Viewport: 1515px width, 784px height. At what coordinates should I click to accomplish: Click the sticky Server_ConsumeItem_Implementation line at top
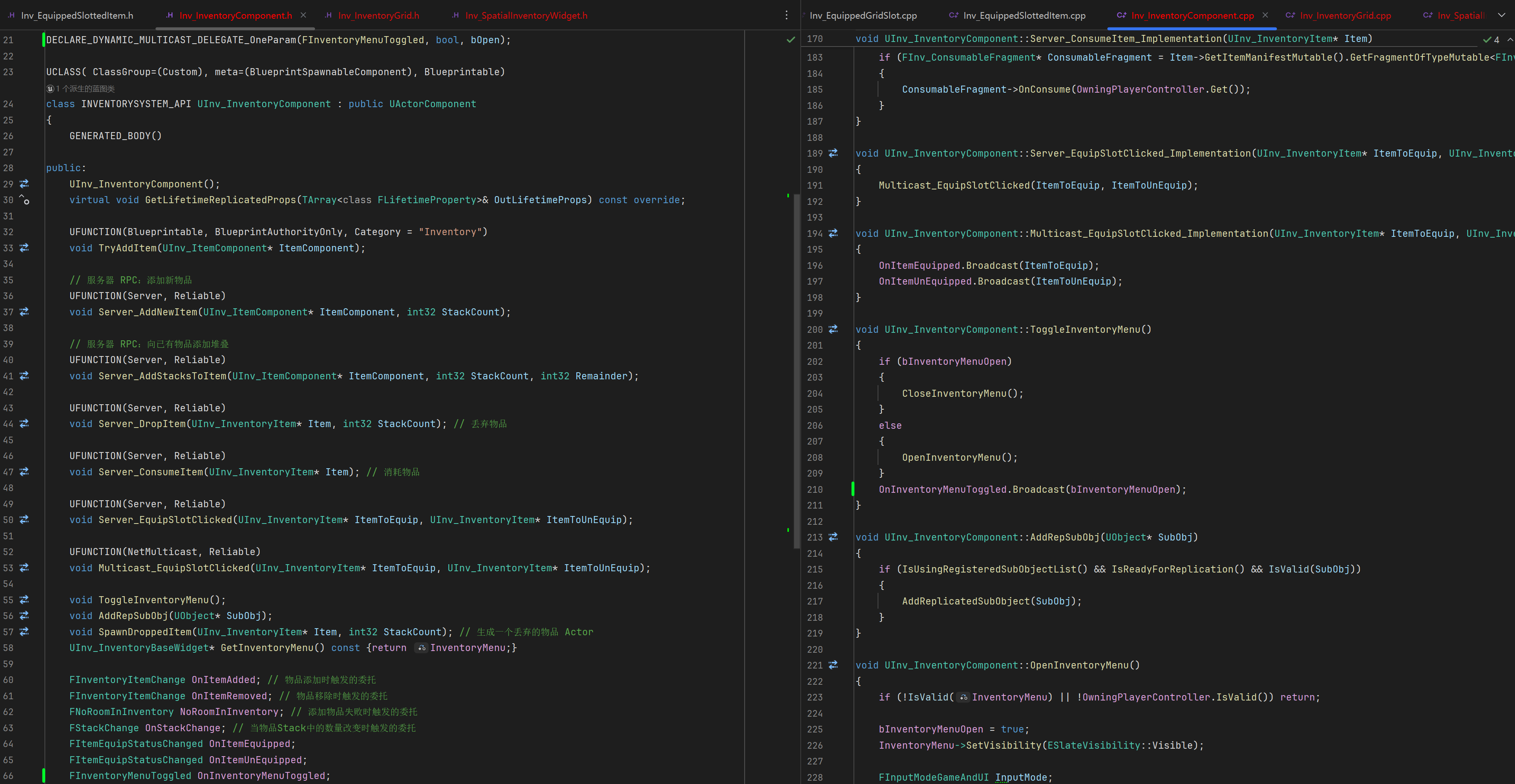point(1113,39)
